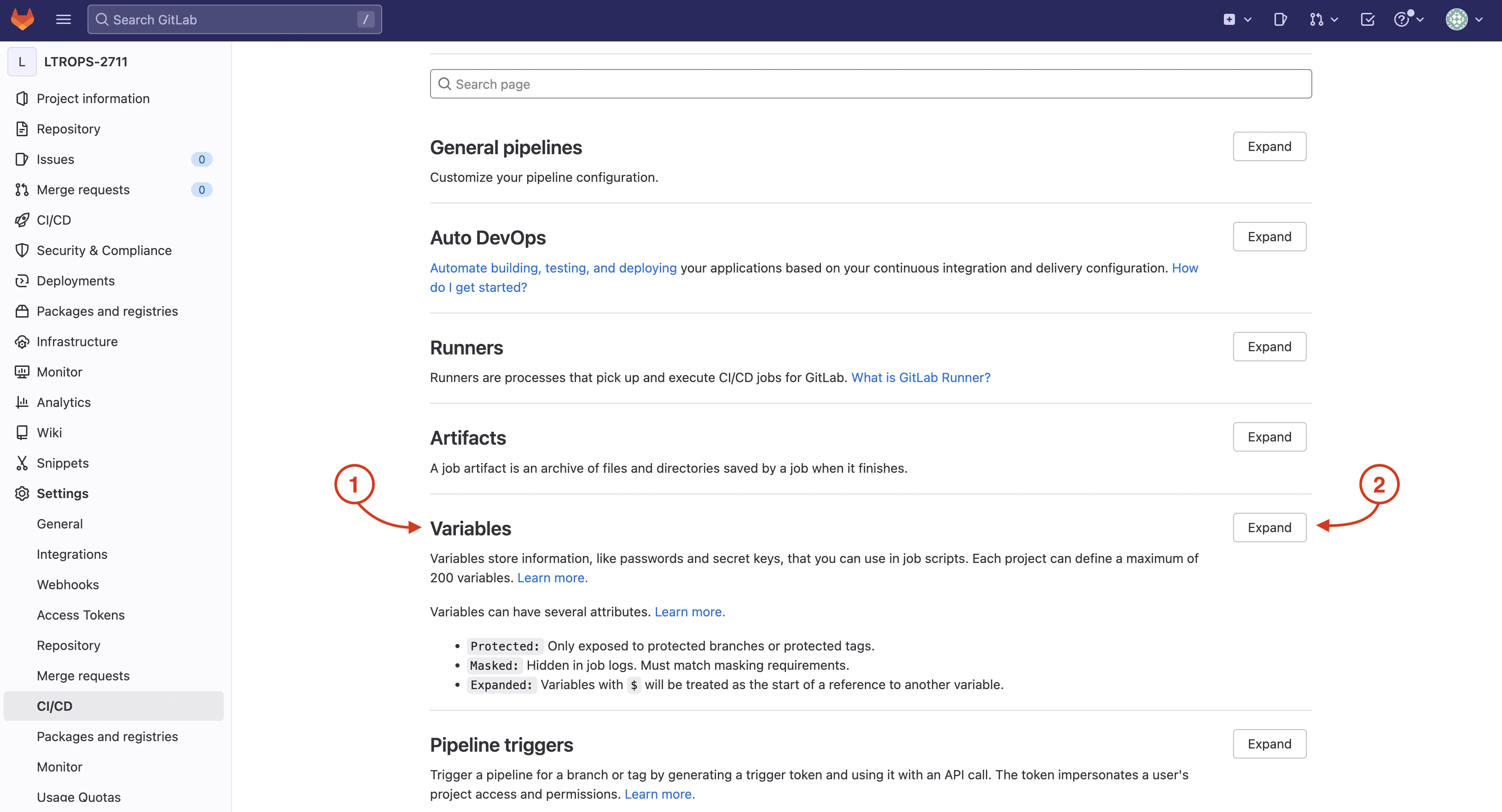
Task: Expand the Runners section
Action: pos(1269,347)
